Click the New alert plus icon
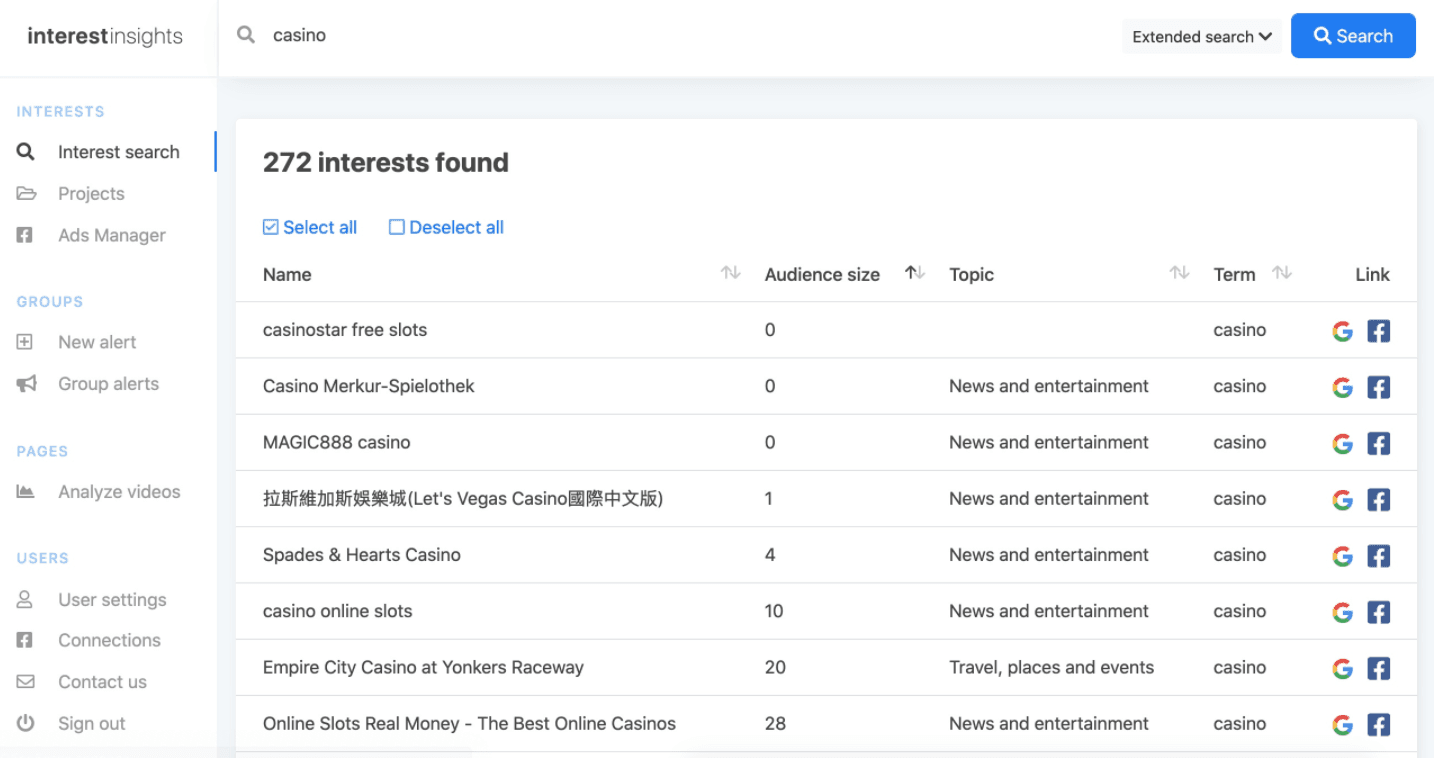Image resolution: width=1438 pixels, height=758 pixels. [25, 342]
